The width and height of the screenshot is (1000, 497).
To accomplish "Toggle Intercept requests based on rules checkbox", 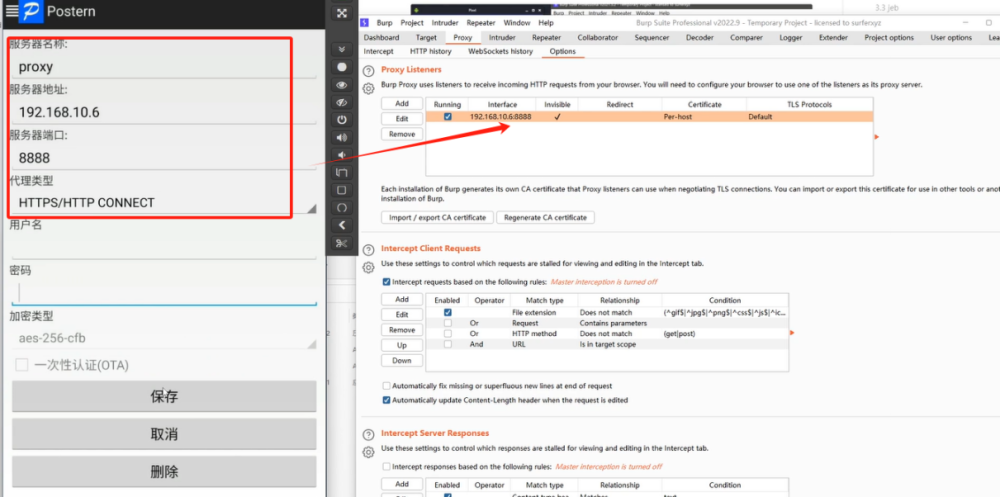I will coord(386,281).
